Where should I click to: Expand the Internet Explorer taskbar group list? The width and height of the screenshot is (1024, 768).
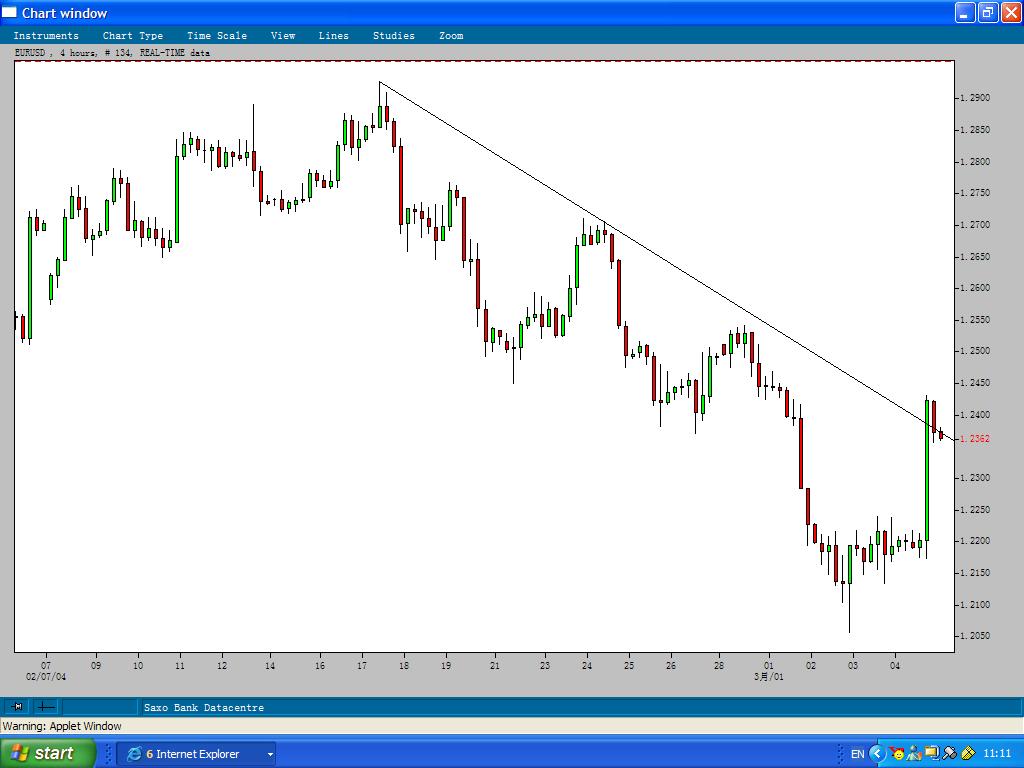(x=268, y=753)
